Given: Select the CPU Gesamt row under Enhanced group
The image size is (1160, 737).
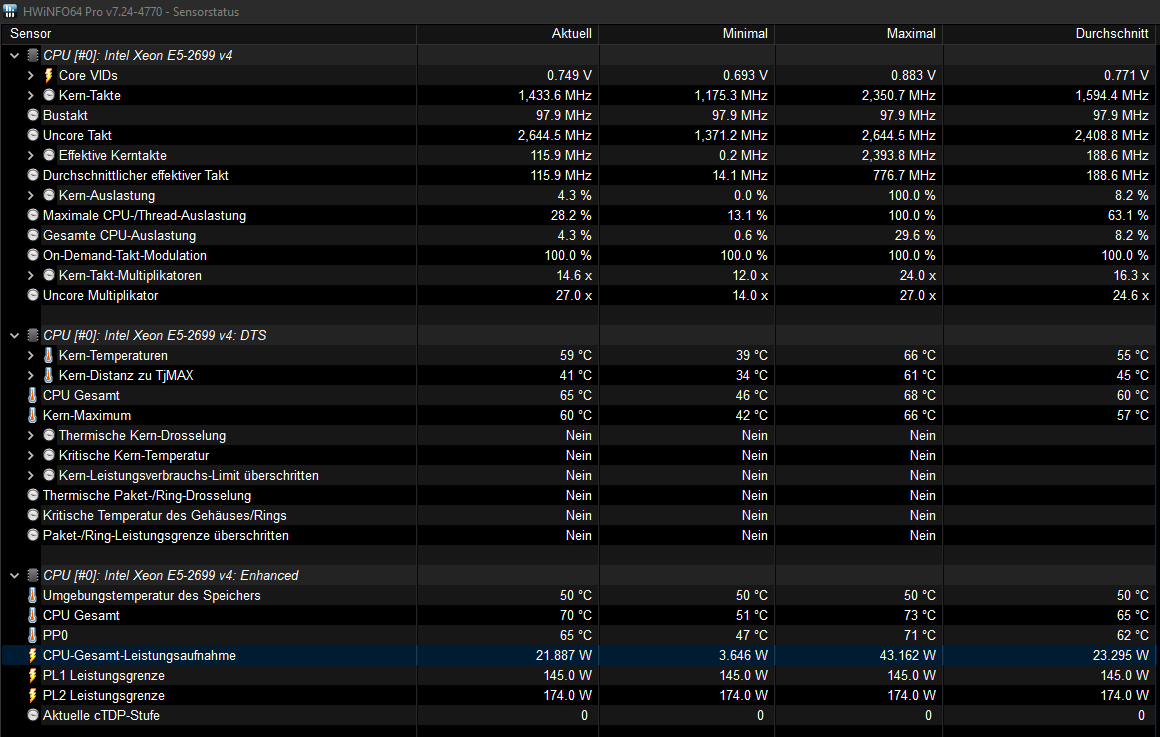Looking at the screenshot, I should pos(580,615).
